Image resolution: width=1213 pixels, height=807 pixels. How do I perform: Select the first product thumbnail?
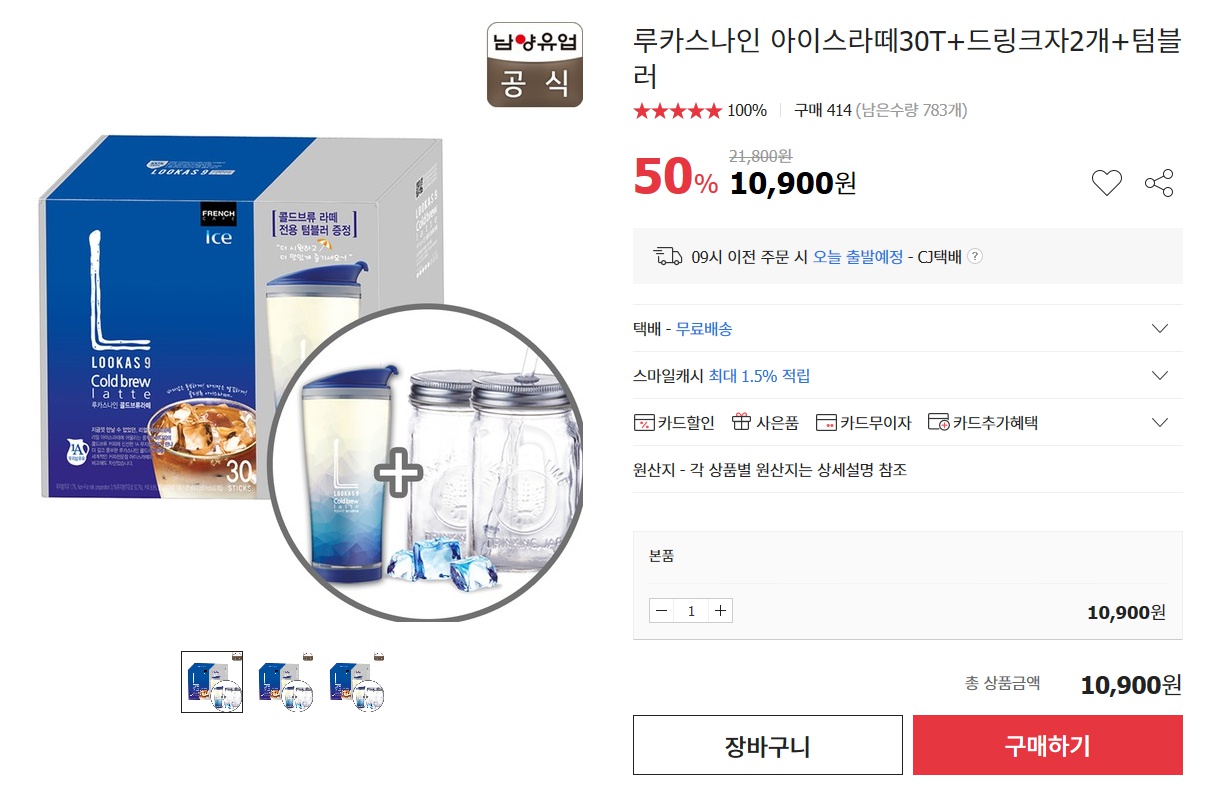point(212,682)
